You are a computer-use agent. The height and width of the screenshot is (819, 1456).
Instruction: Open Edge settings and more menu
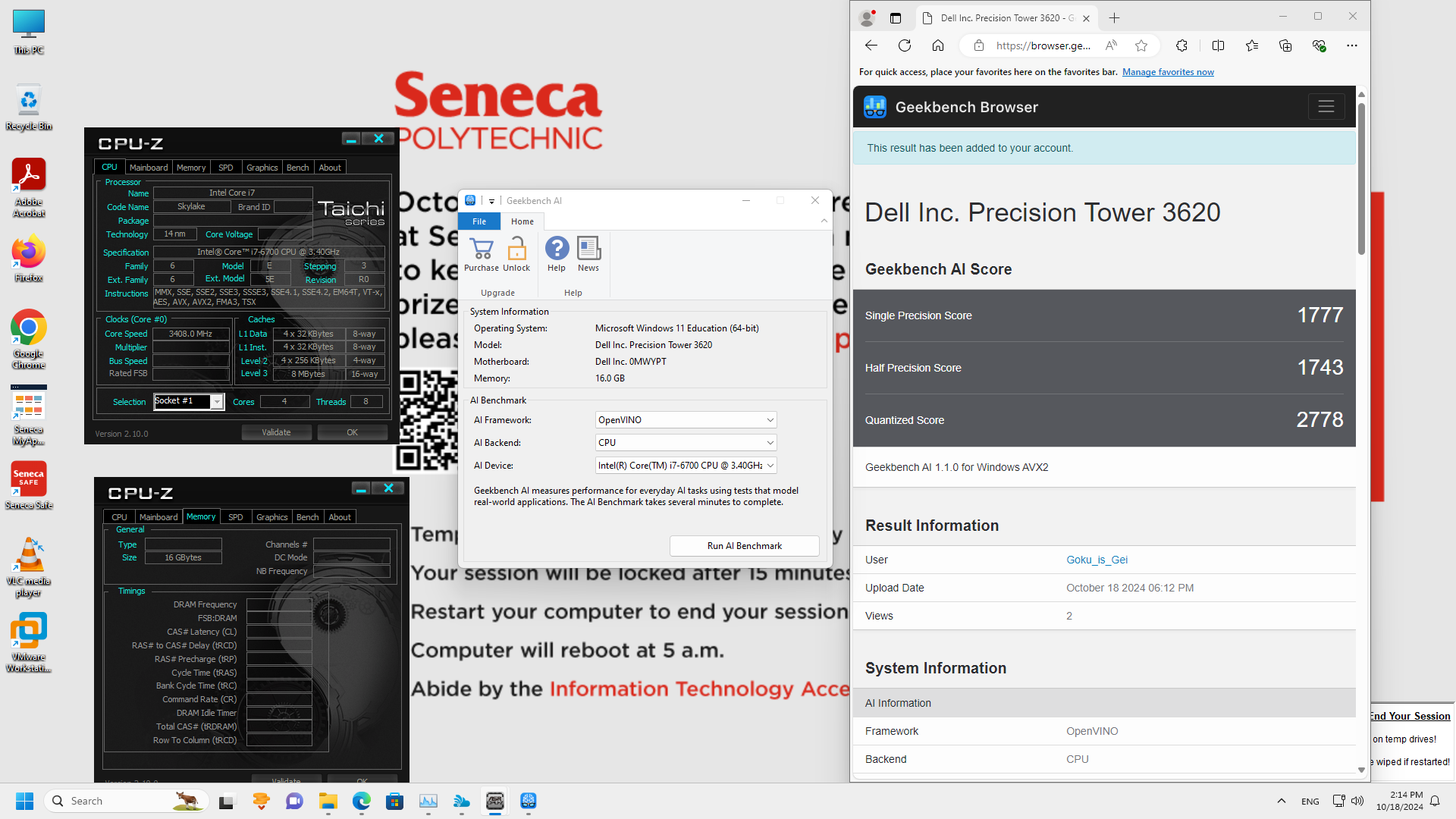pyautogui.click(x=1352, y=45)
